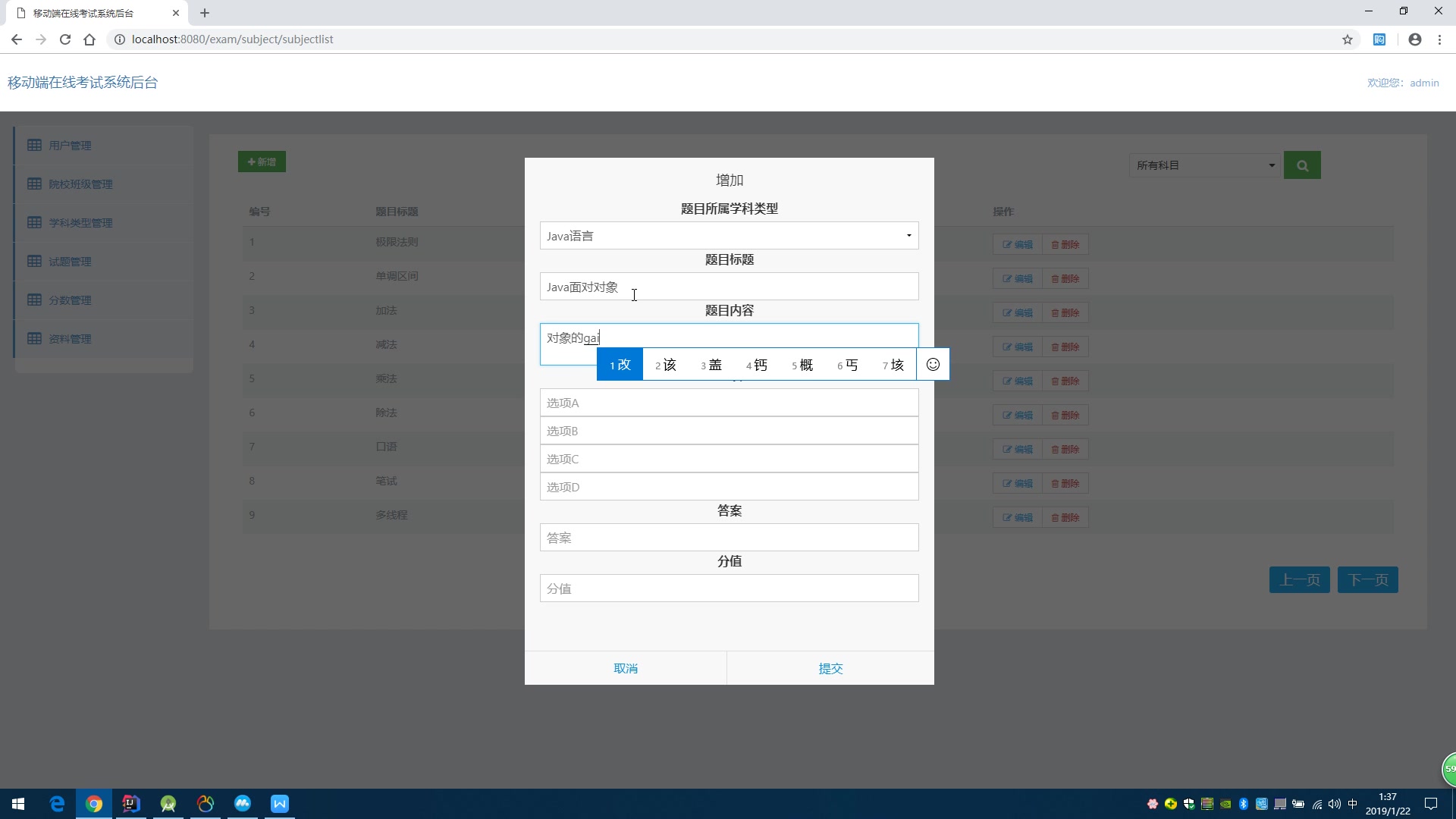Open the 所有科目 subject filter dropdown
Viewport: 1456px width, 819px height.
point(1204,165)
